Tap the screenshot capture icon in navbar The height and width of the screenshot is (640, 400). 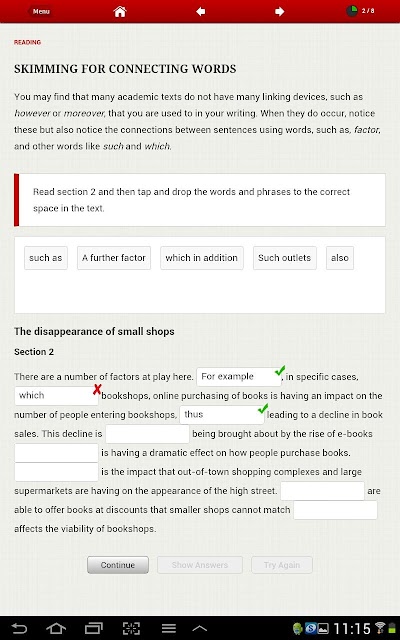tap(131, 628)
